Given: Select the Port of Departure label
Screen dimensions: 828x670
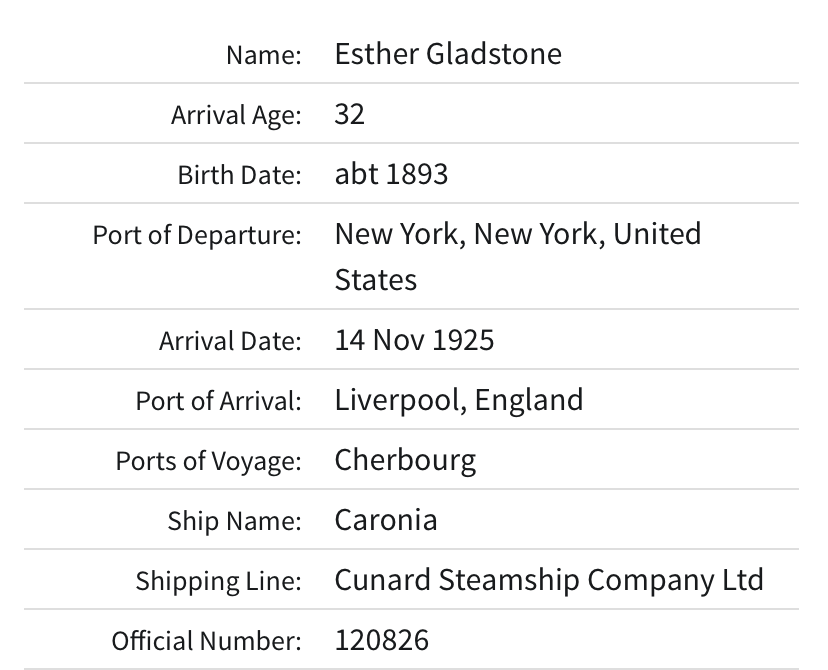Looking at the screenshot, I should [x=197, y=236].
